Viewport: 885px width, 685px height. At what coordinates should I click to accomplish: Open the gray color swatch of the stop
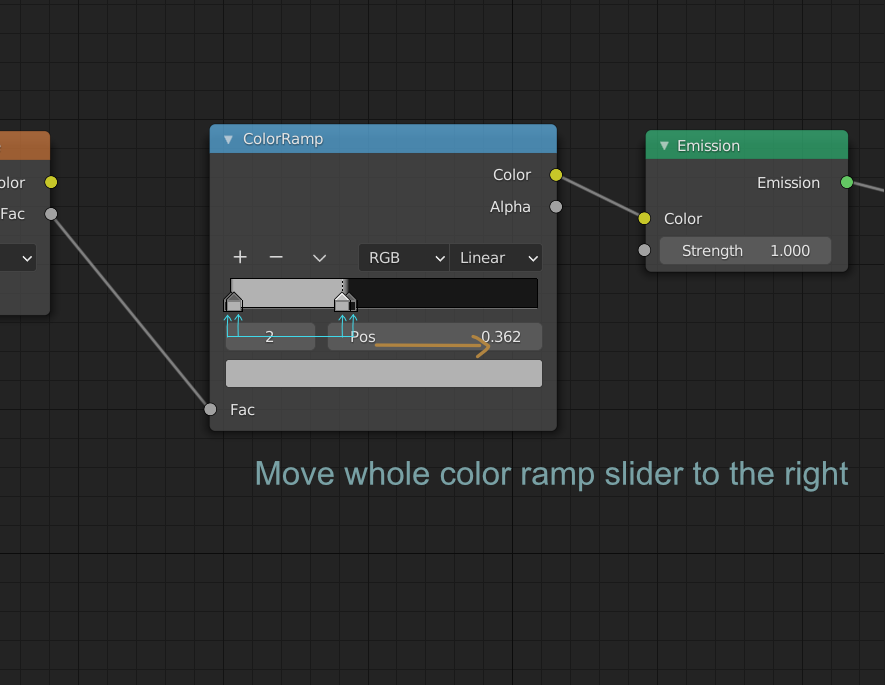click(384, 374)
